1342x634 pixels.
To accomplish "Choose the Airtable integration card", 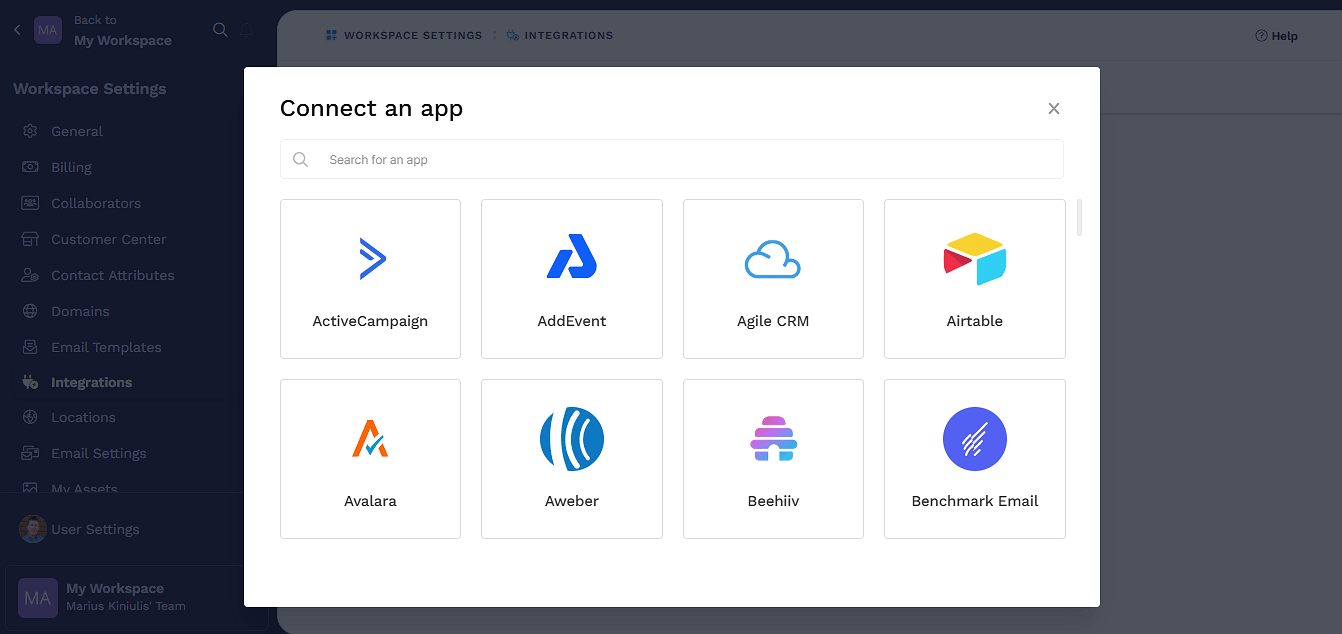I will [975, 279].
